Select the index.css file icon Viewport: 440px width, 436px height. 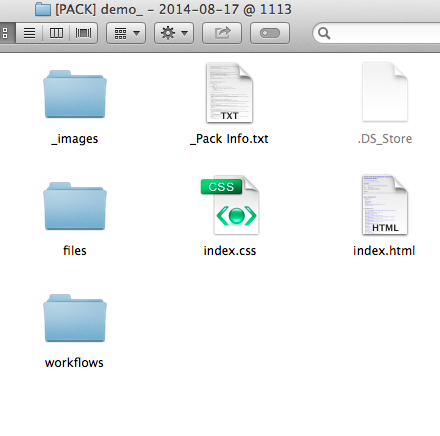(x=230, y=205)
